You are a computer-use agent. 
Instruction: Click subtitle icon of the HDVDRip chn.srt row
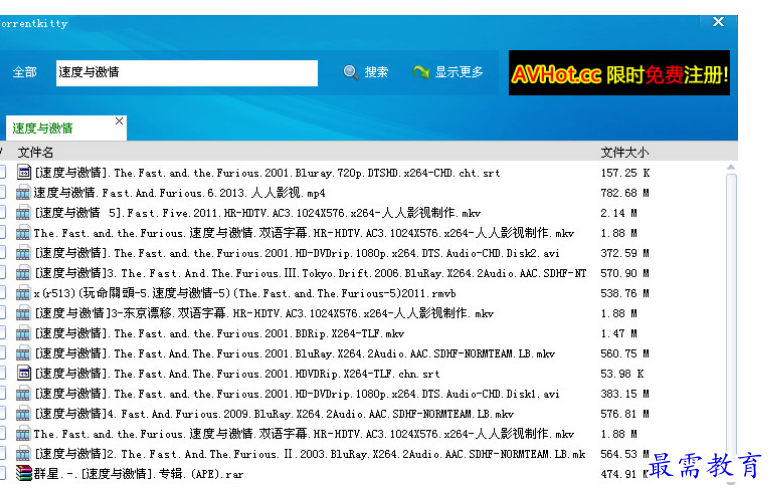pos(23,373)
